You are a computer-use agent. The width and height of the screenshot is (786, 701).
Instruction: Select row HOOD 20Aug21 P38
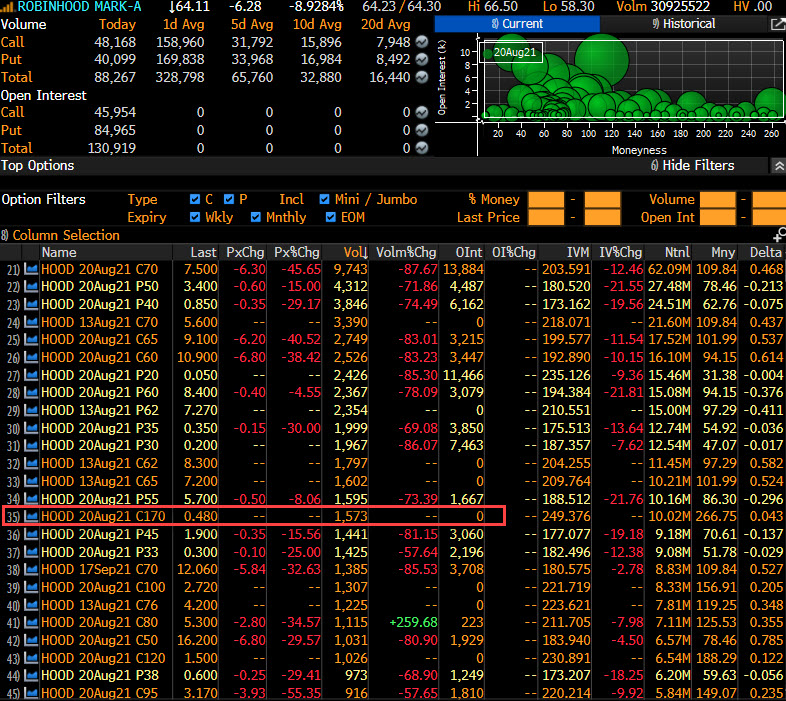click(393, 675)
